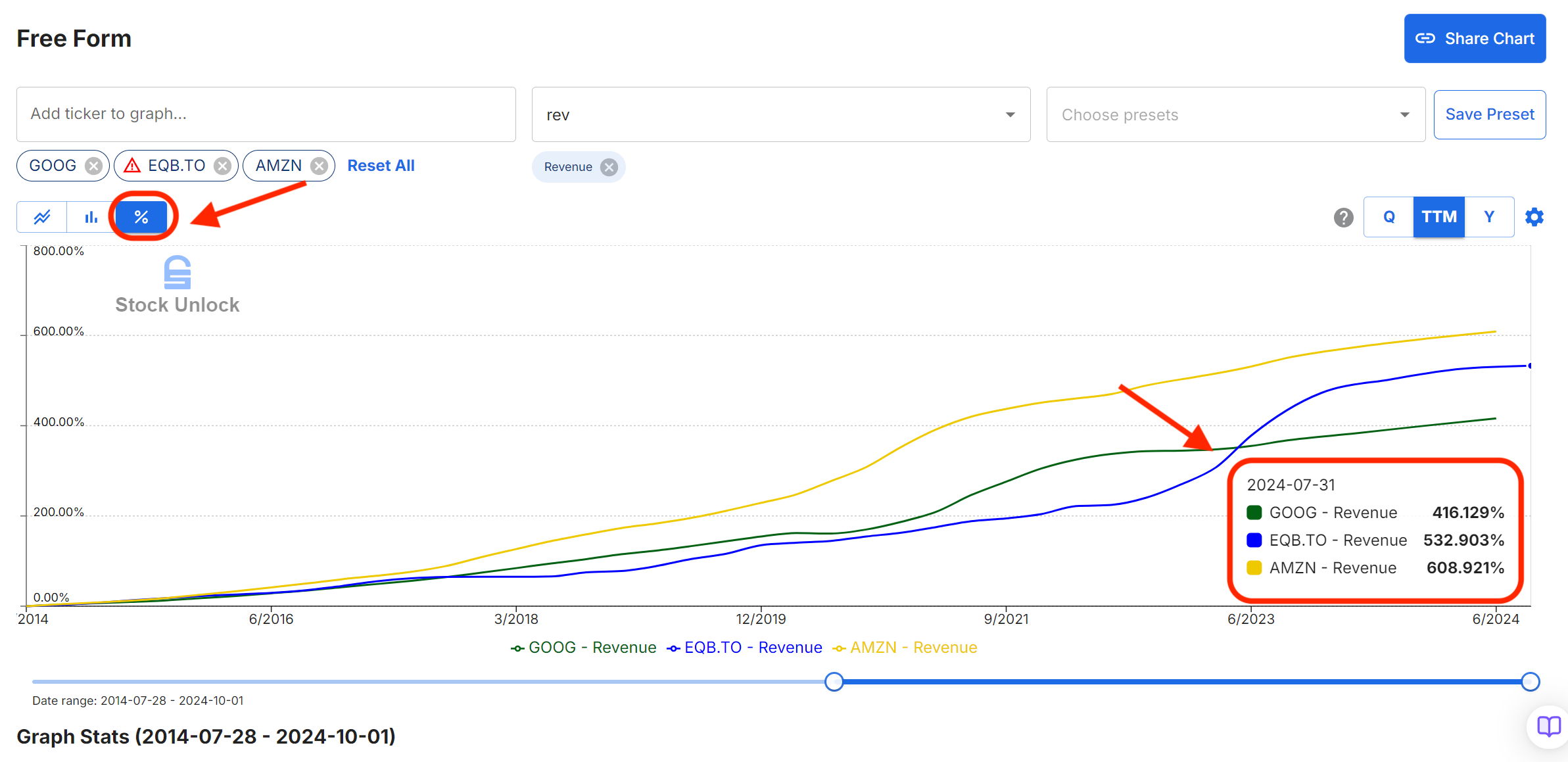The image size is (1568, 762).
Task: Click the EQB.TO warning triangle icon
Action: 132,165
